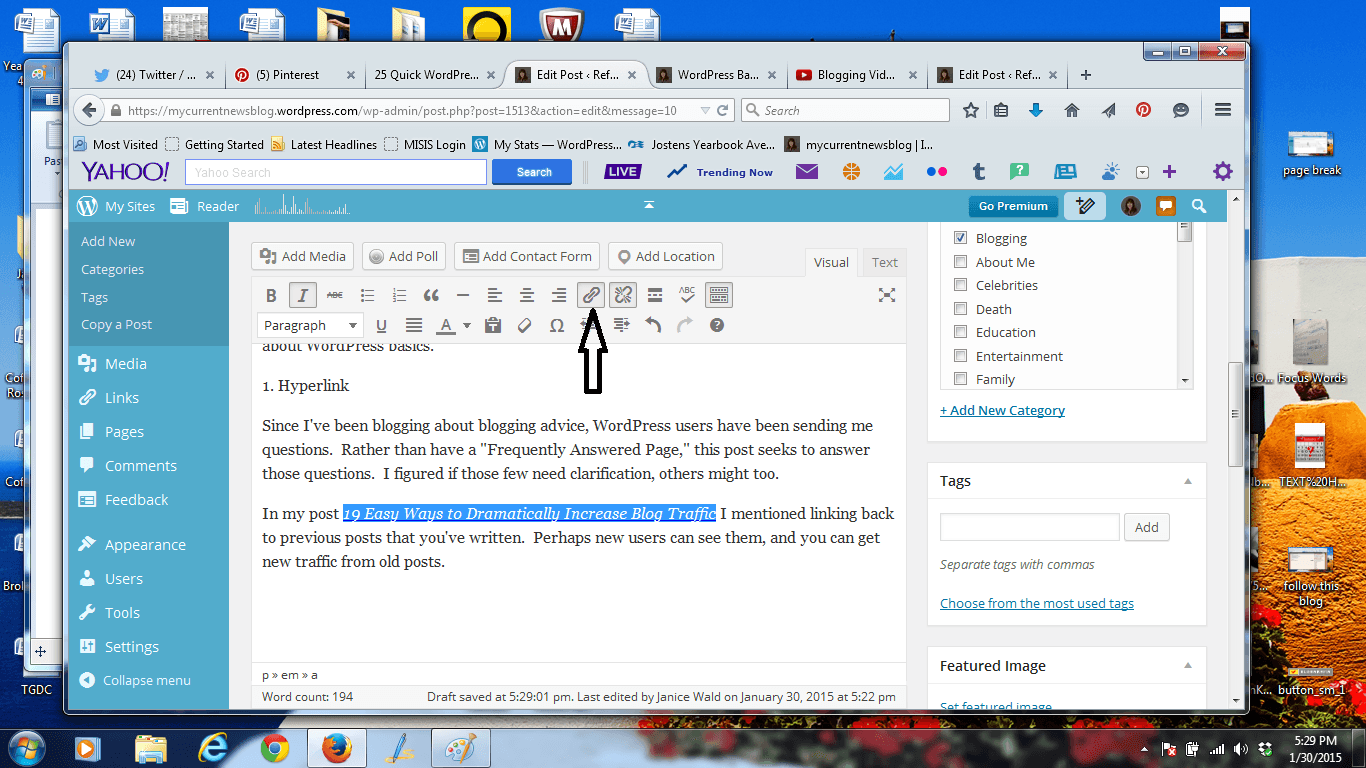Check the About Me category
The width and height of the screenshot is (1366, 768).
[960, 261]
